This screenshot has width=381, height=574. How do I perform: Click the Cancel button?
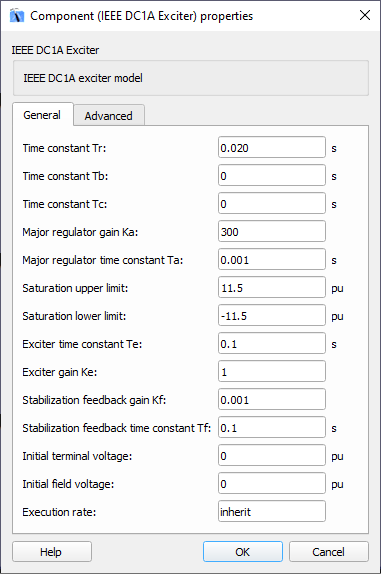[328, 552]
